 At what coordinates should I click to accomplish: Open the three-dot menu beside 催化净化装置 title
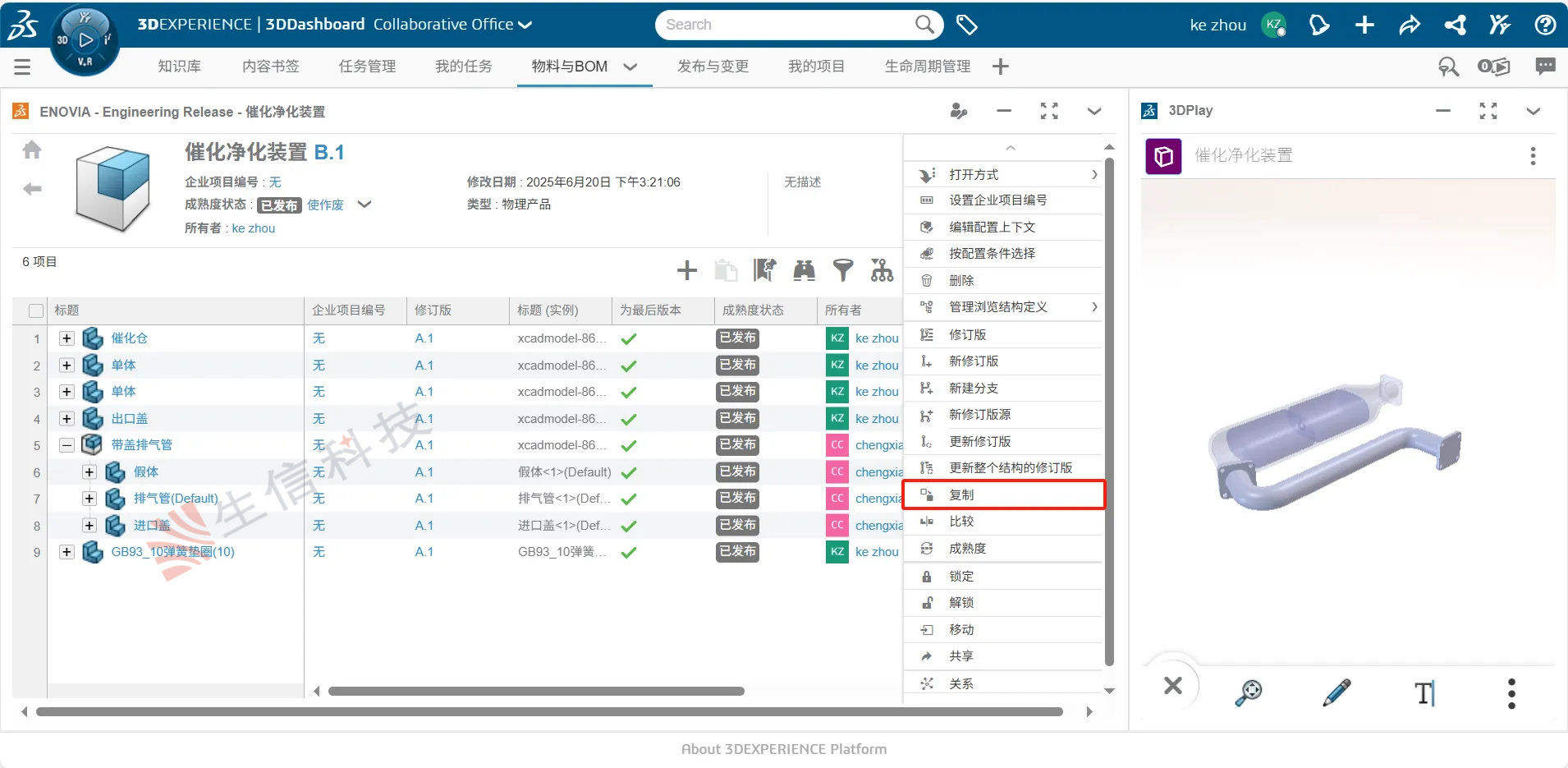[x=1533, y=156]
